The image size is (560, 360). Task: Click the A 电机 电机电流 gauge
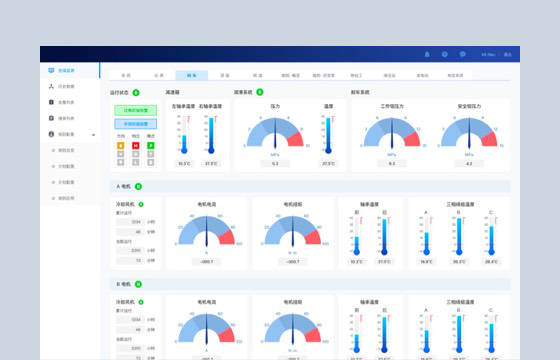tap(206, 230)
